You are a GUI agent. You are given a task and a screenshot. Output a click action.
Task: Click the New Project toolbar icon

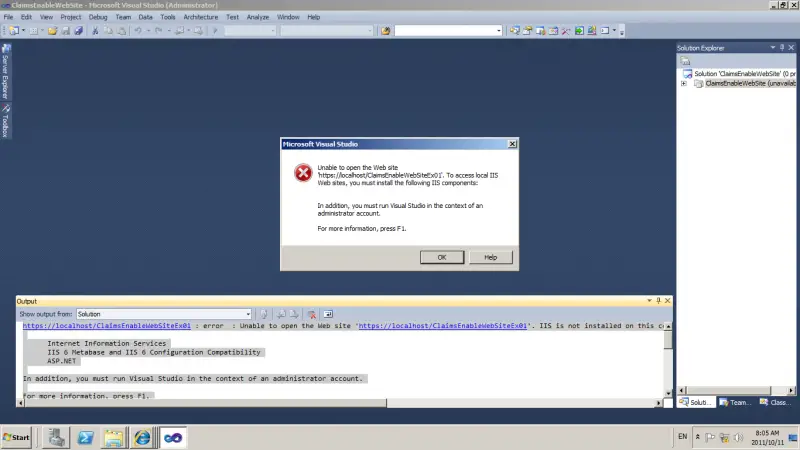tap(14, 31)
